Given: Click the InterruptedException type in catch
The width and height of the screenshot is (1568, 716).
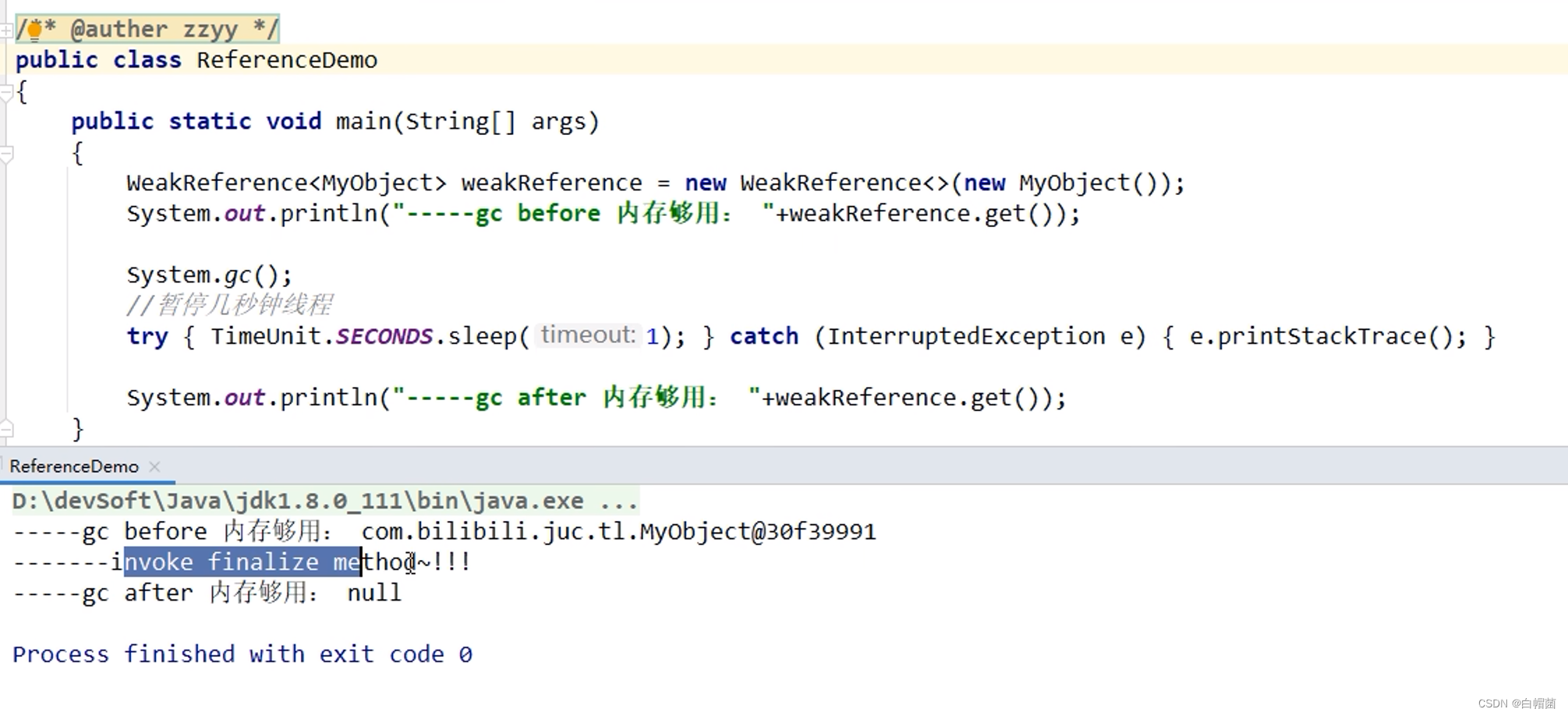Looking at the screenshot, I should pyautogui.click(x=965, y=336).
